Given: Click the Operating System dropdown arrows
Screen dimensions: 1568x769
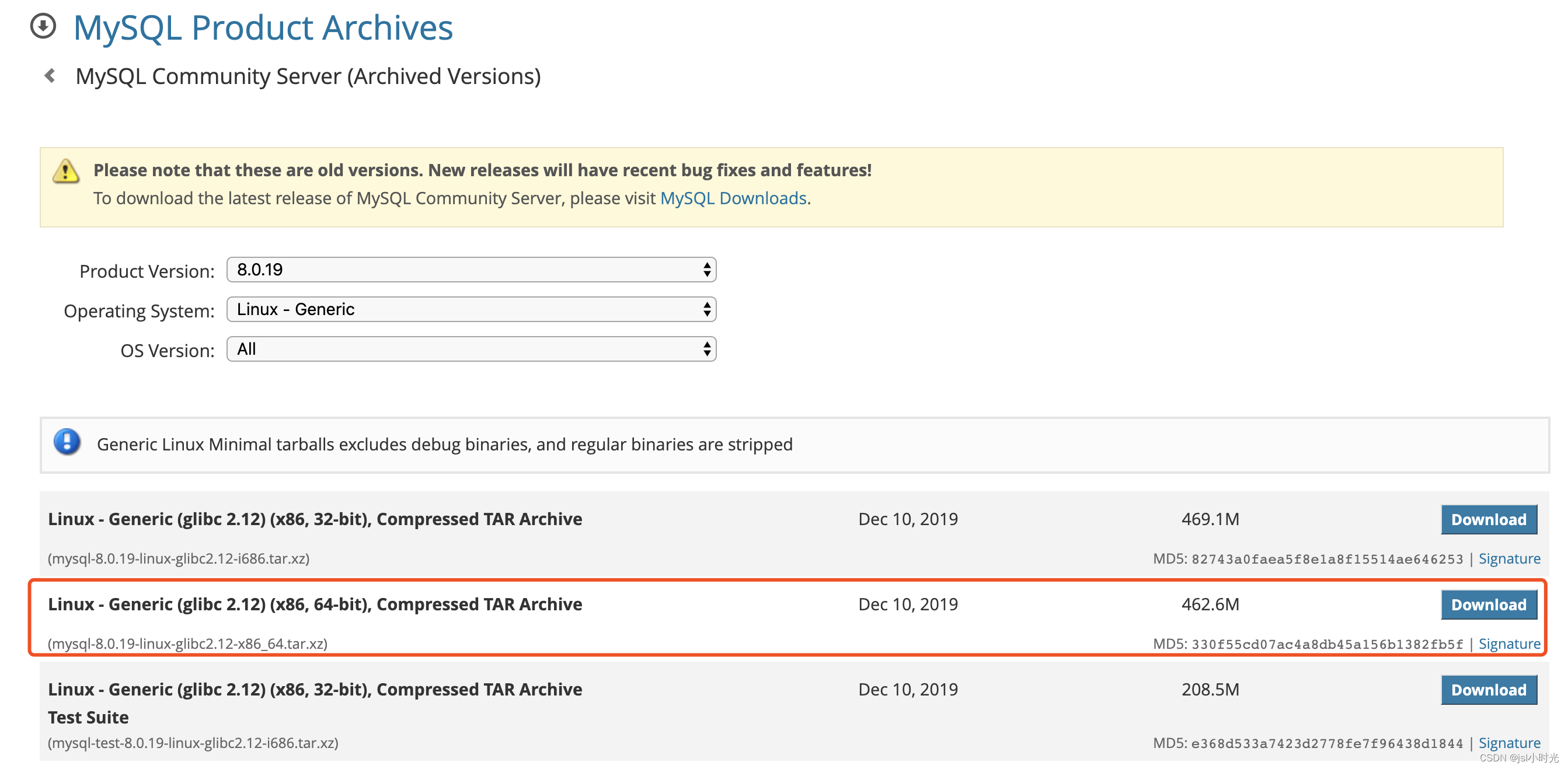Looking at the screenshot, I should click(x=706, y=309).
